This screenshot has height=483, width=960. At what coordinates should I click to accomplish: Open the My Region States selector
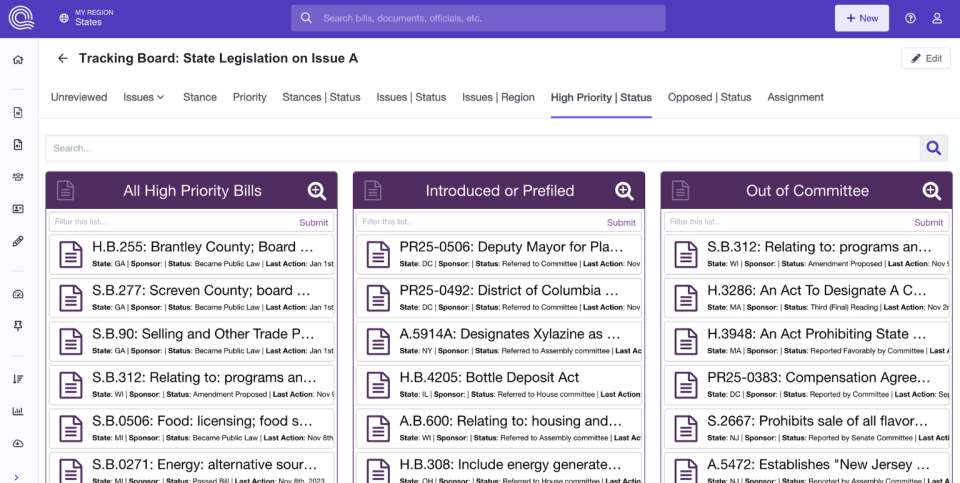pos(88,18)
